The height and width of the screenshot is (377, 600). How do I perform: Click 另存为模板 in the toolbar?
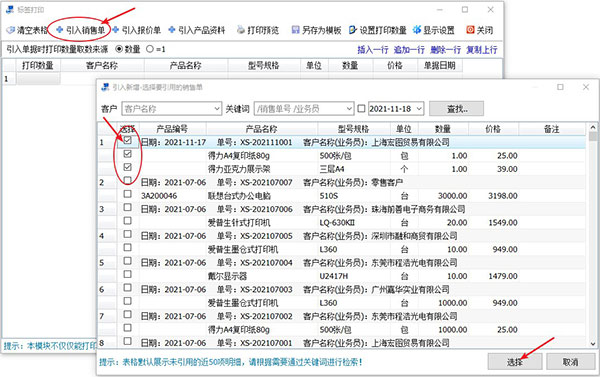(316, 30)
